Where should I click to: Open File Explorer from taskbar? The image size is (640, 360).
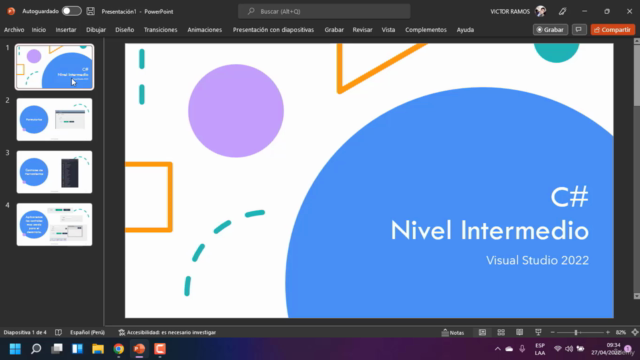coord(98,349)
